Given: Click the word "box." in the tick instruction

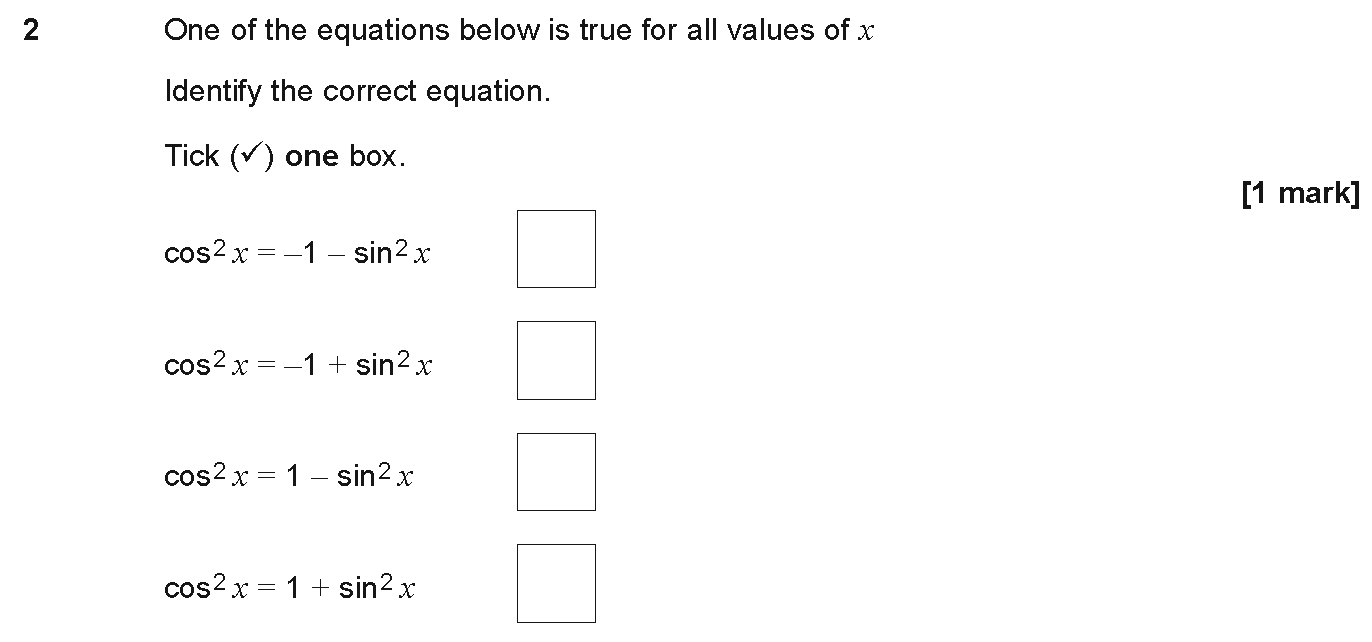Looking at the screenshot, I should coord(377,157).
